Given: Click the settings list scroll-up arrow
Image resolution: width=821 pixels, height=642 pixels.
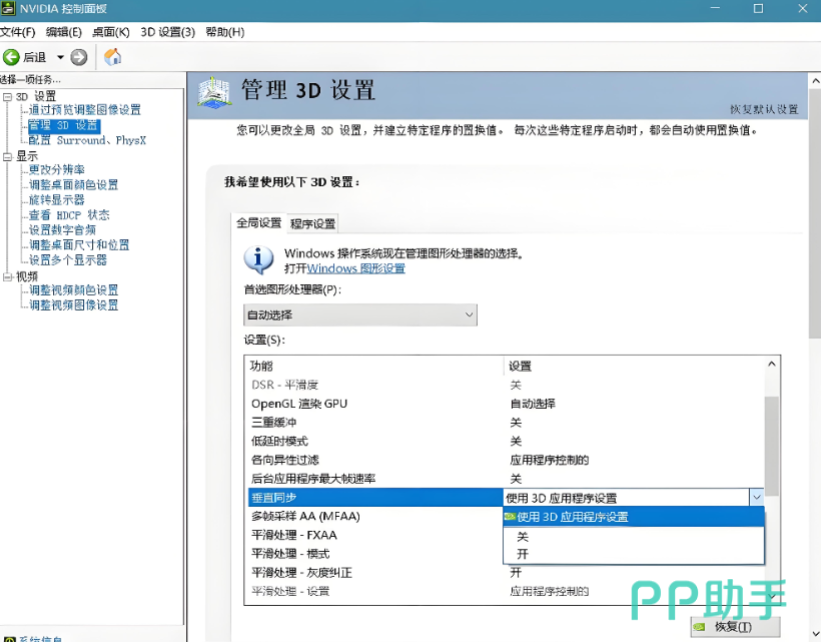Looking at the screenshot, I should pyautogui.click(x=771, y=364).
